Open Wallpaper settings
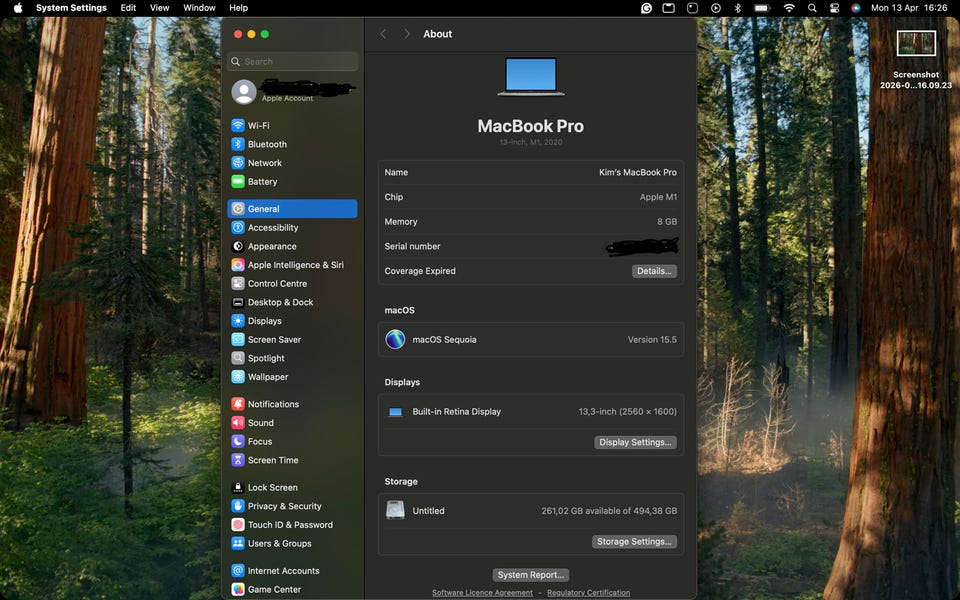Image resolution: width=960 pixels, height=600 pixels. pos(292,377)
